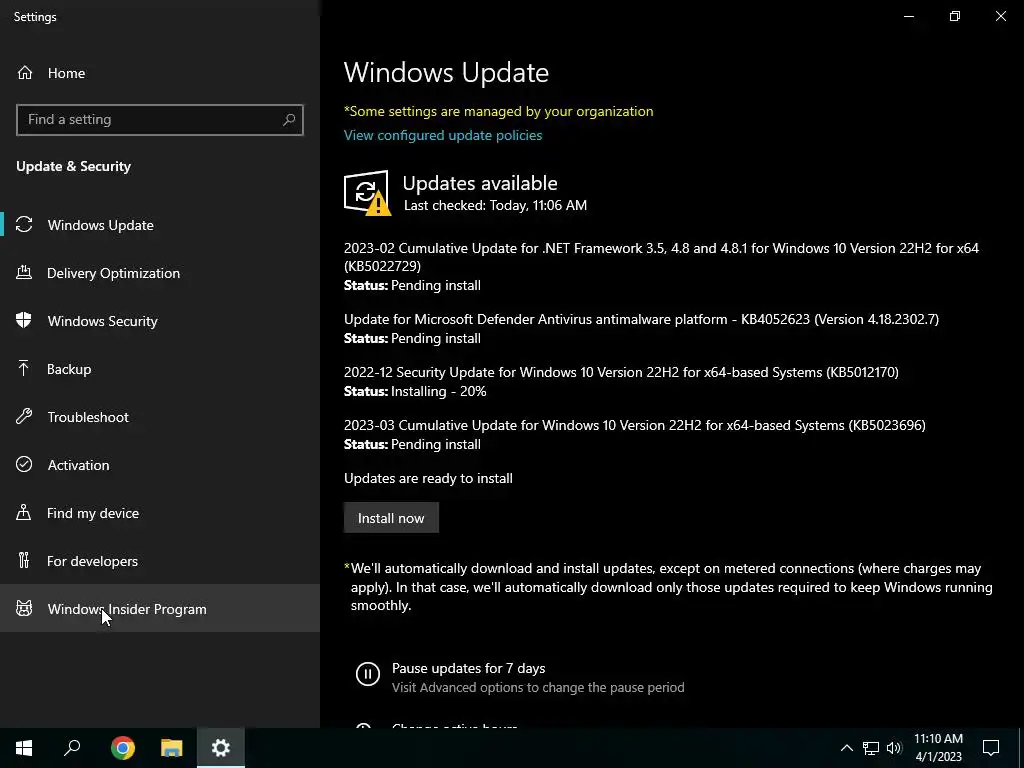Click the search magnifier in Find a setting
This screenshot has width=1024, height=768.
coord(289,120)
